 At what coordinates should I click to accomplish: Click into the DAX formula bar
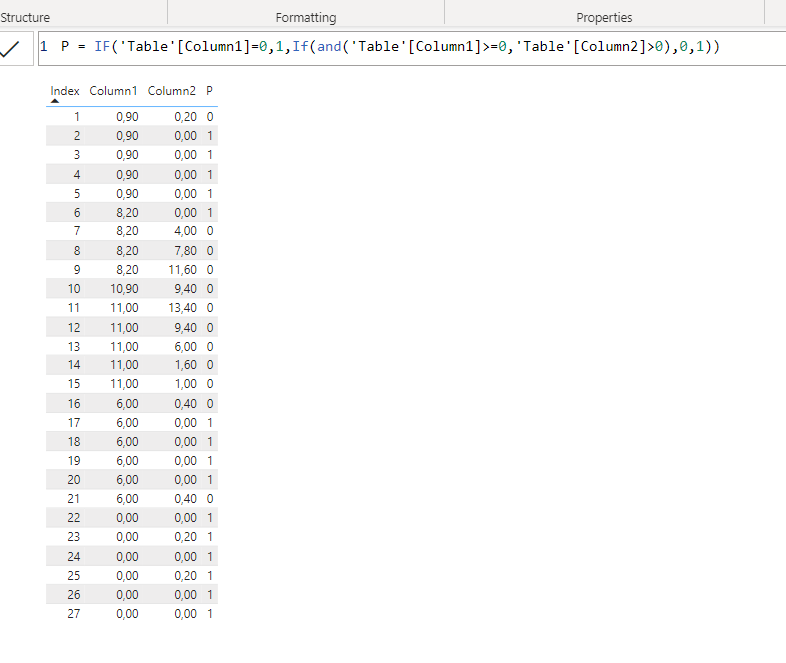pyautogui.click(x=412, y=48)
